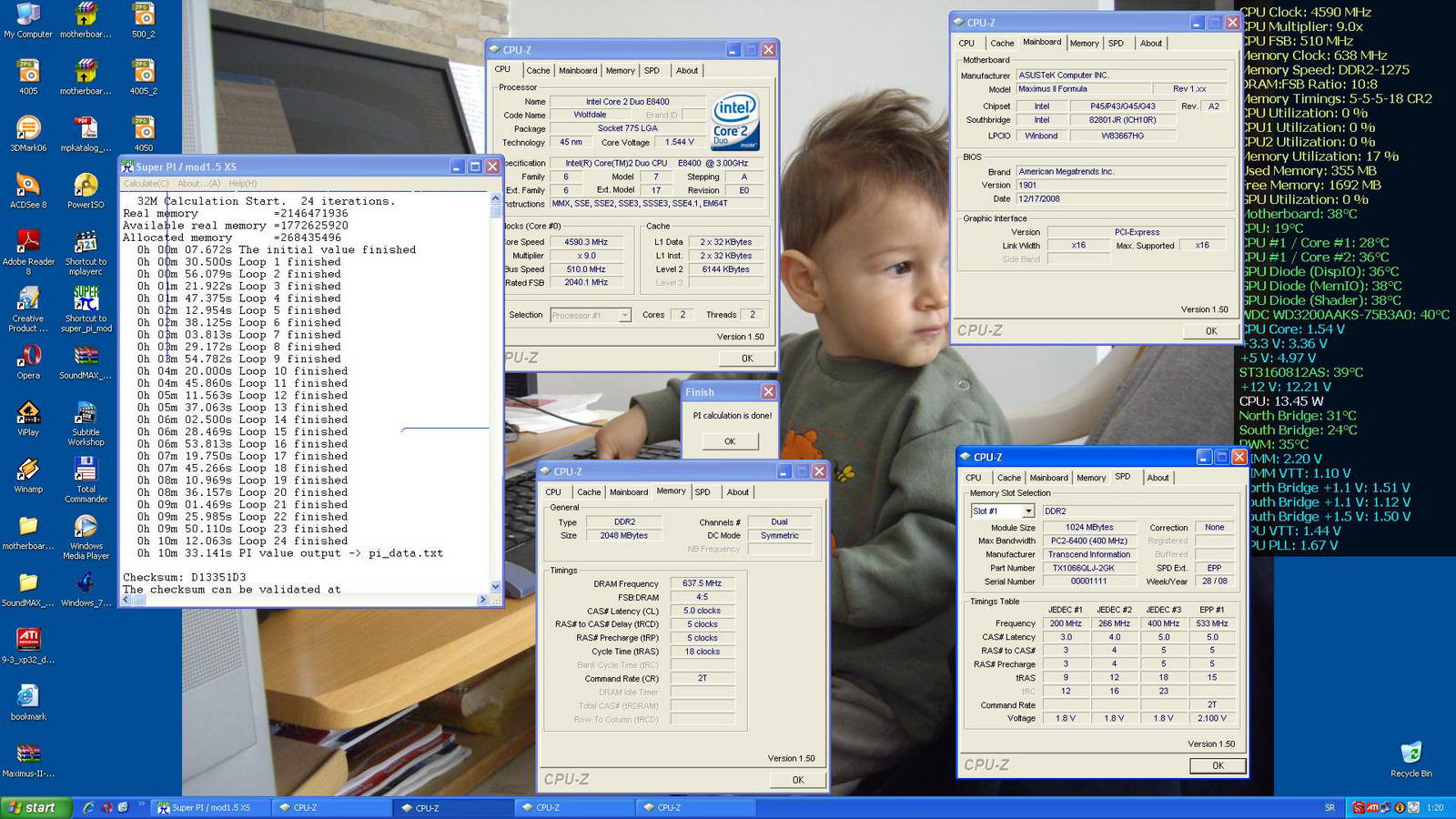The width and height of the screenshot is (1456, 819).
Task: Click the orange info tray icon
Action: point(1400,807)
